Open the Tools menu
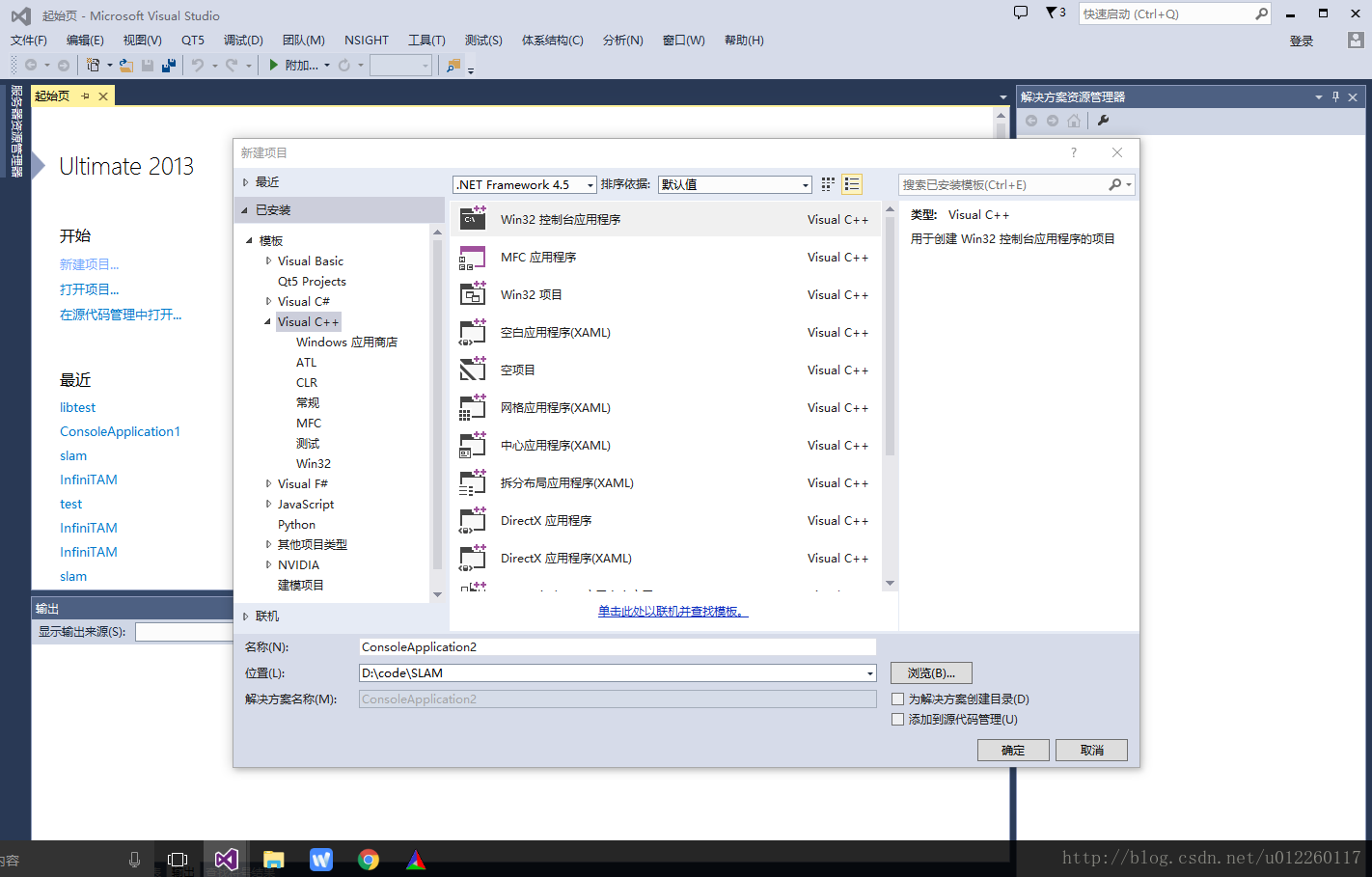 click(426, 40)
